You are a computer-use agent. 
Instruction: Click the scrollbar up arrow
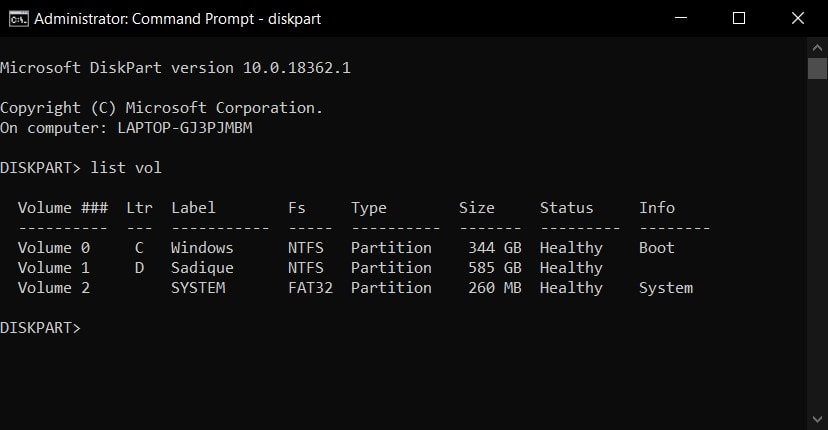coord(817,48)
